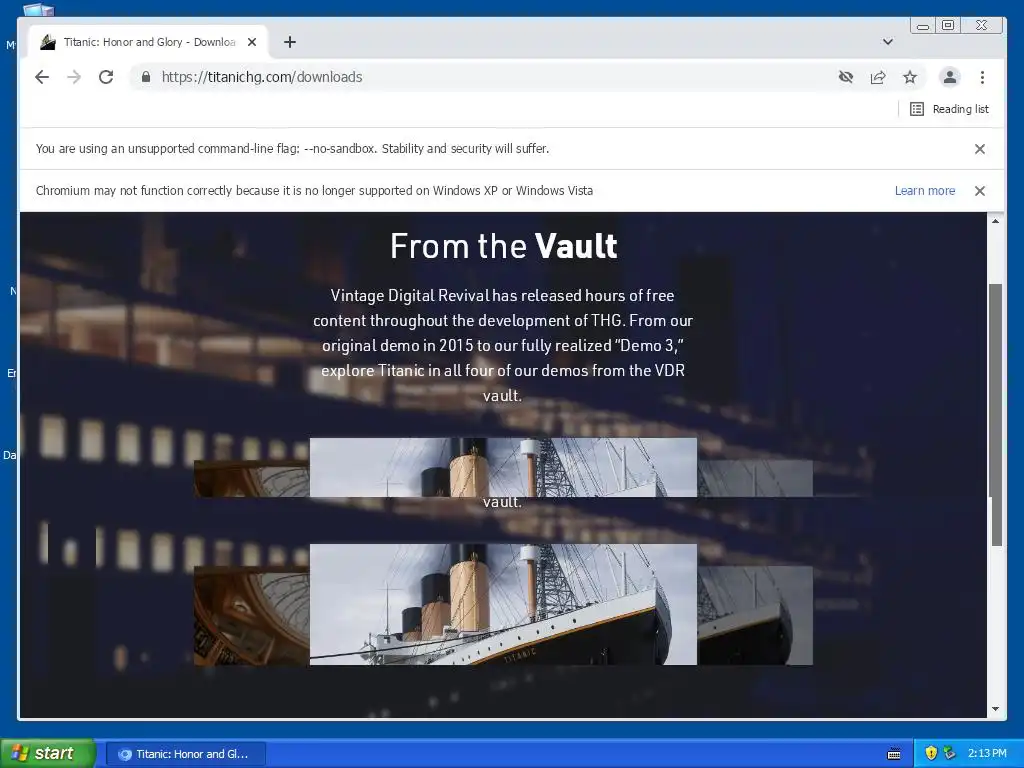This screenshot has height=768, width=1024.
Task: Open the security shield tray icon
Action: pos(931,753)
